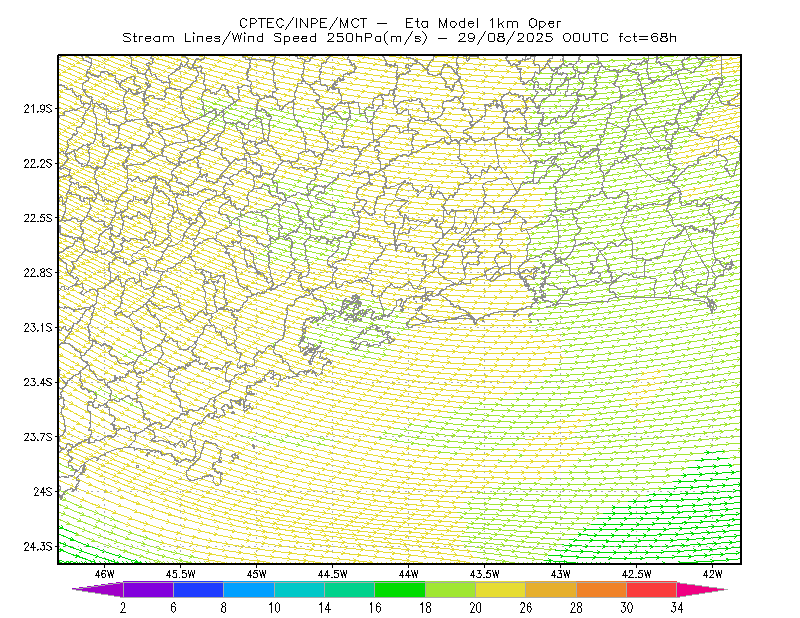Click the dark blue swatch between 6 and 8
This screenshot has height=618, width=800.
click(198, 589)
